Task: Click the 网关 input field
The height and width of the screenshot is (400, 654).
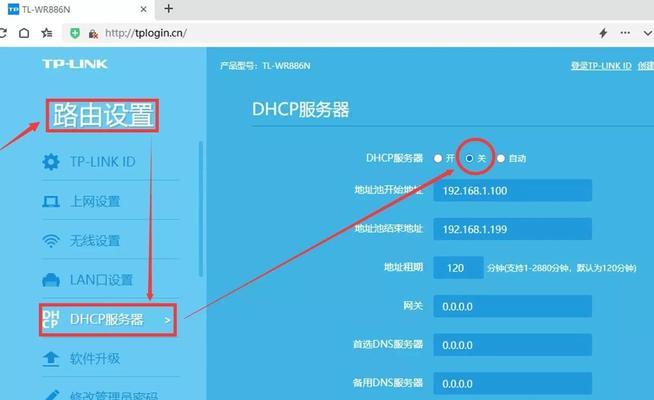Action: (513, 307)
